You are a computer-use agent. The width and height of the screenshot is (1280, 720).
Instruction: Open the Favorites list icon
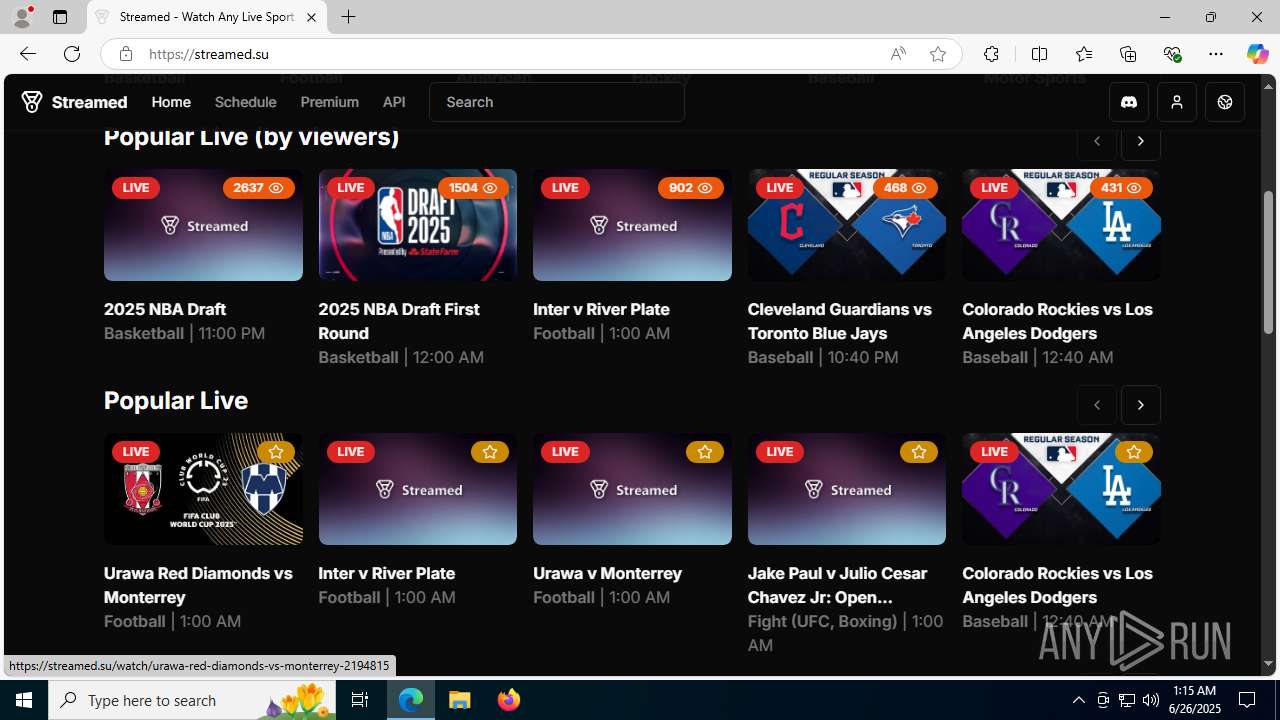[1083, 54]
